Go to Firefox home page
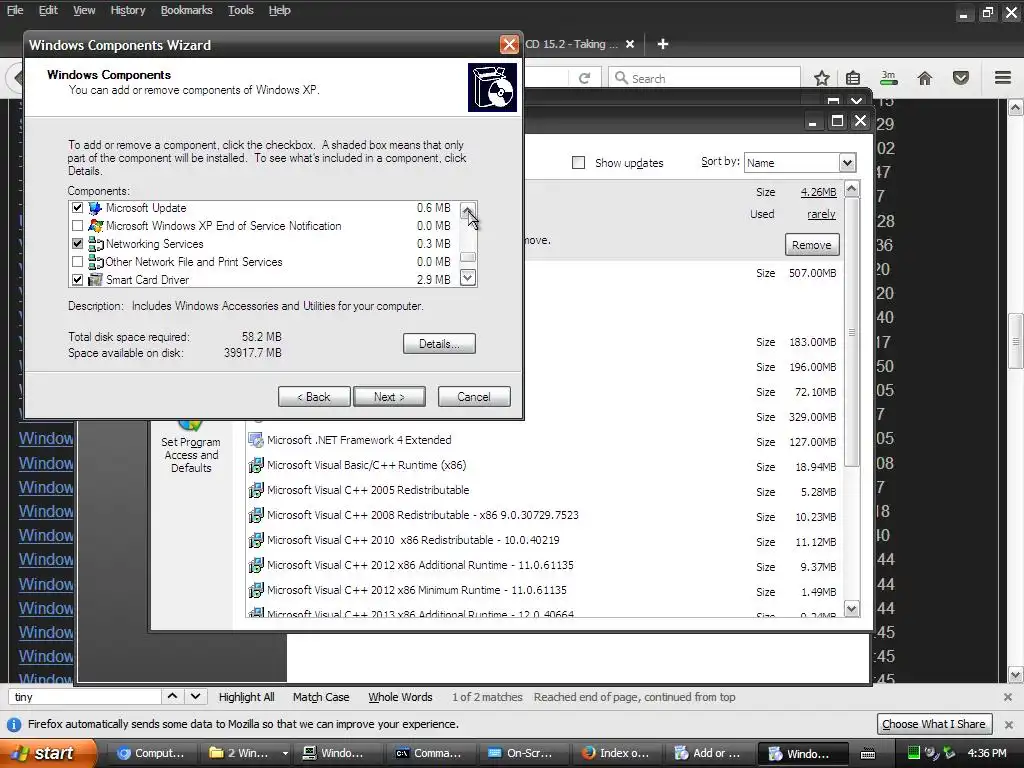 tap(925, 78)
